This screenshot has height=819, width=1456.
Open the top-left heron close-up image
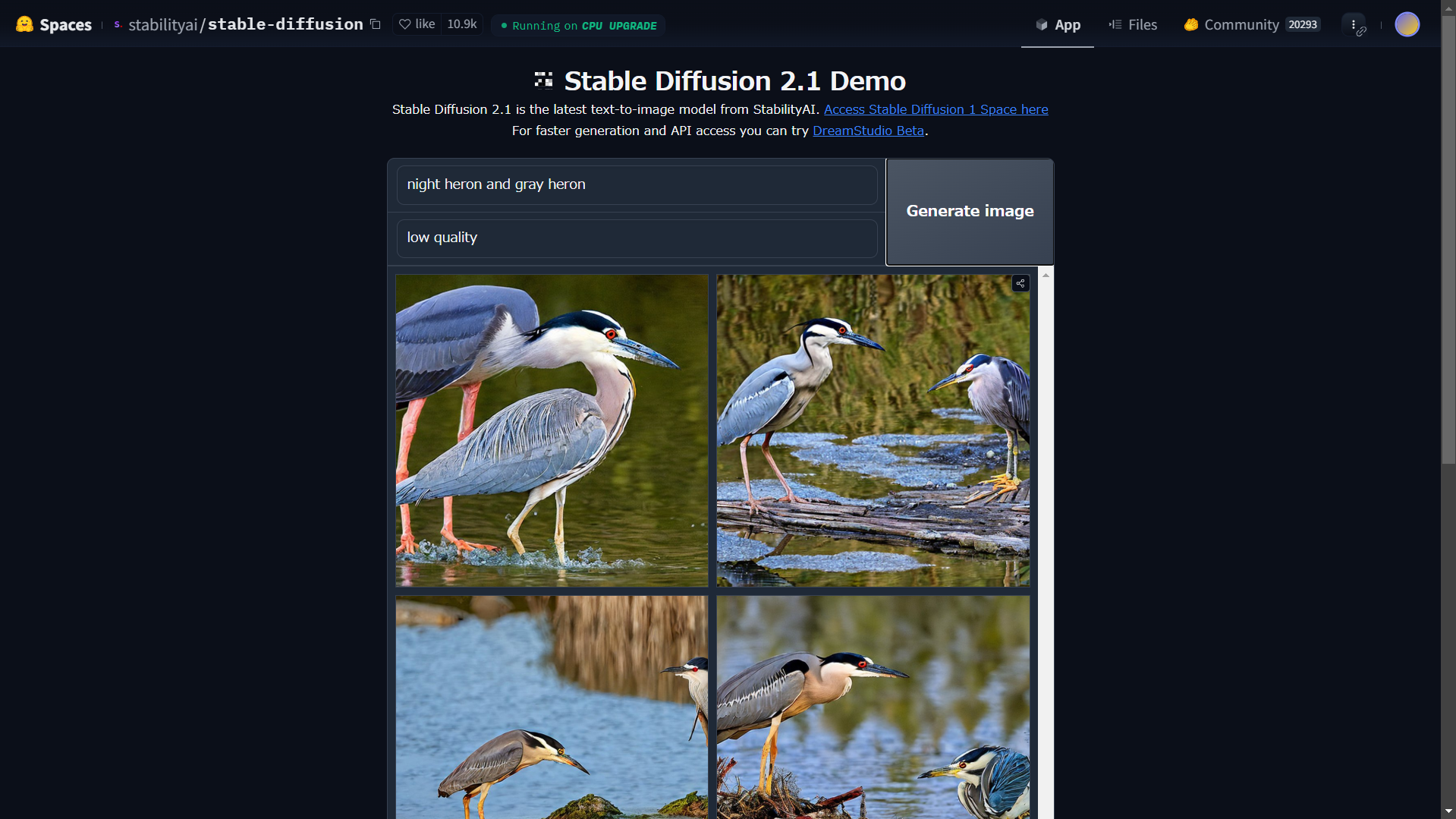pyautogui.click(x=552, y=430)
